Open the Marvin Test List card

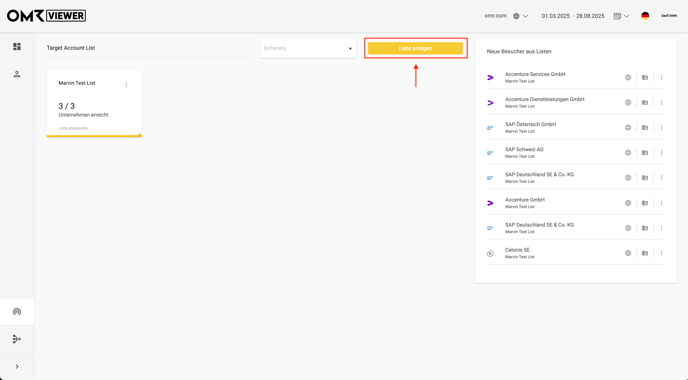tap(94, 104)
